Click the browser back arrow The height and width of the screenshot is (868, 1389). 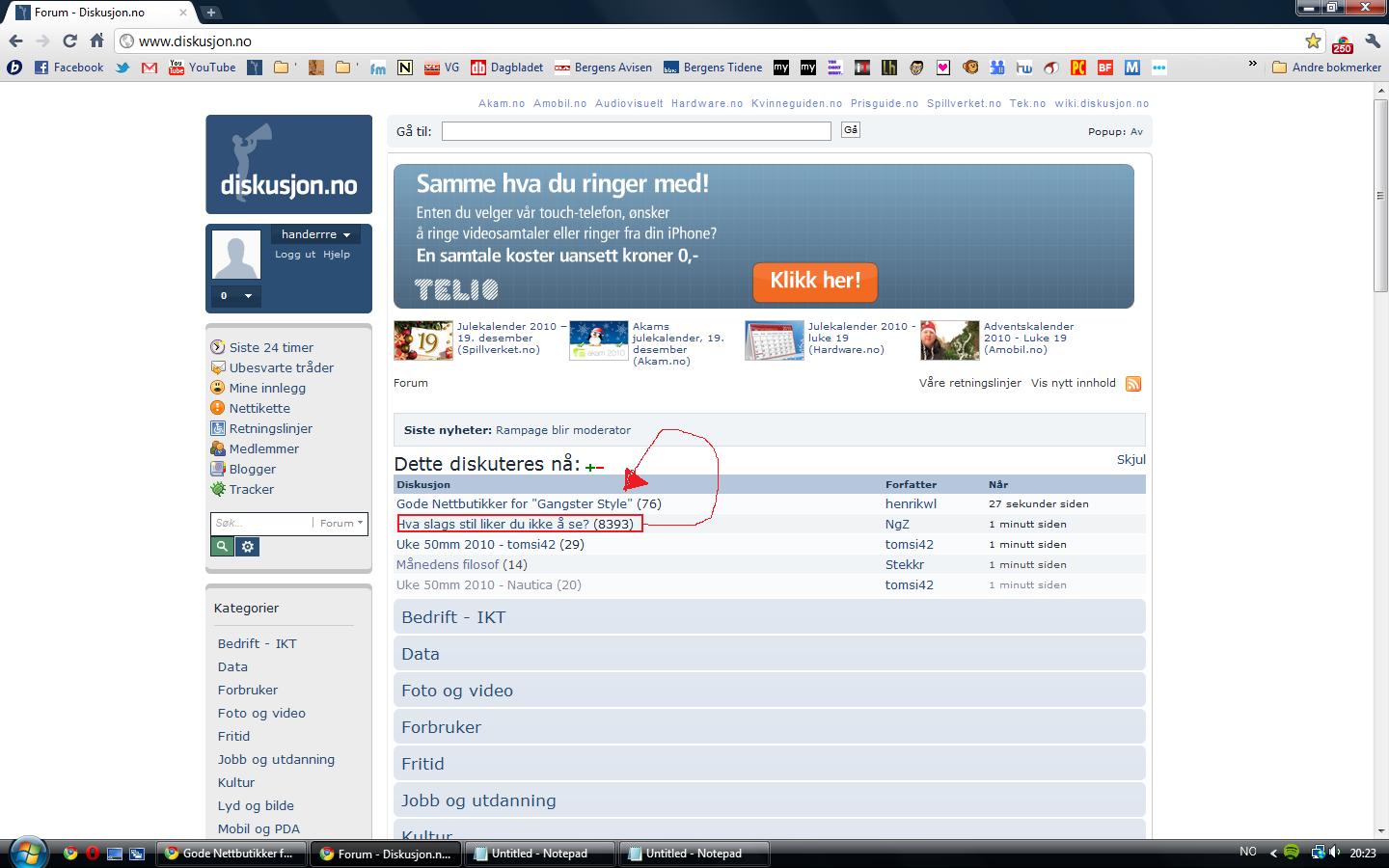[15, 41]
